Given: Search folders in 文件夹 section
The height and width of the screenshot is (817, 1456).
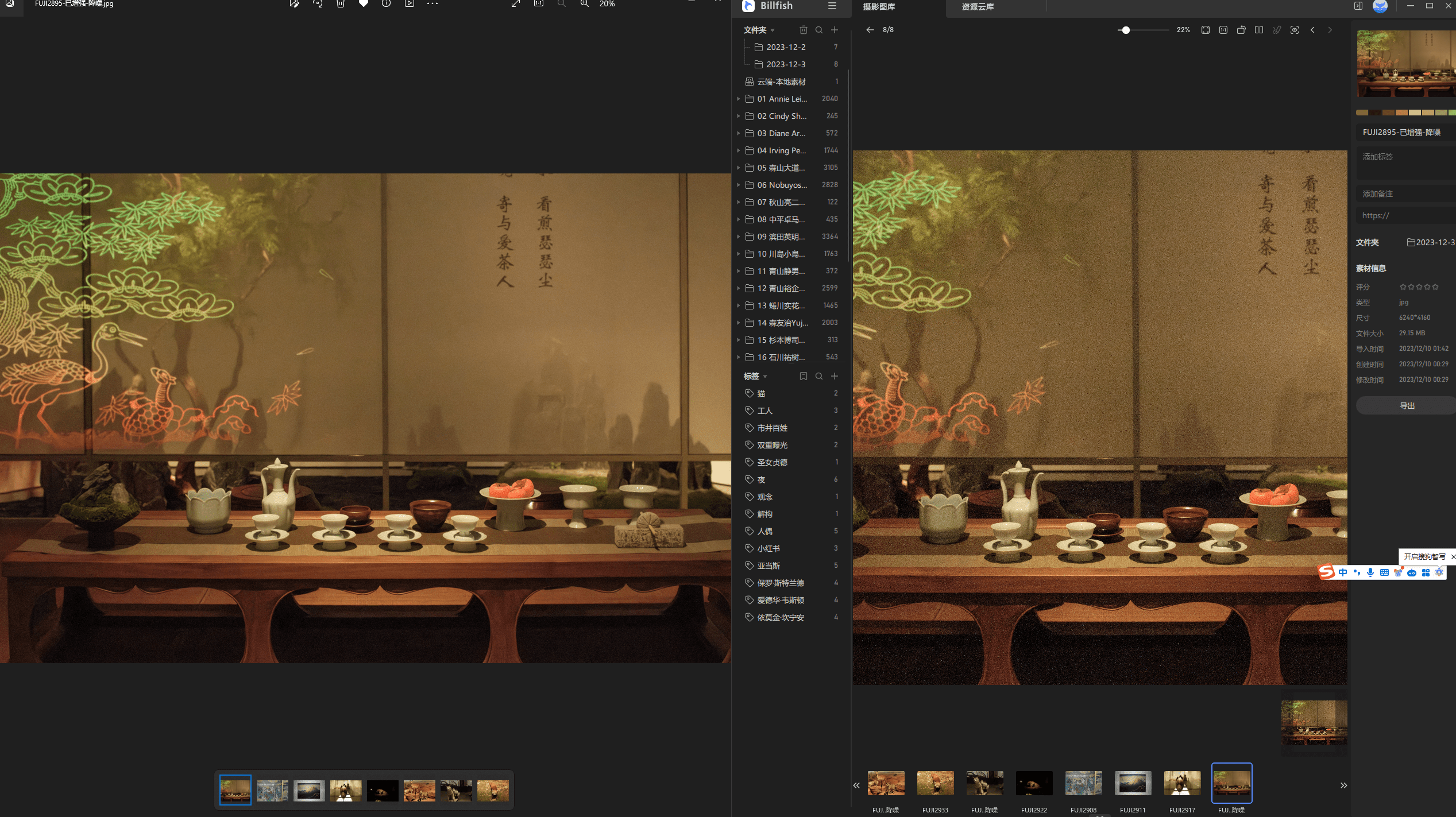Looking at the screenshot, I should tap(819, 30).
